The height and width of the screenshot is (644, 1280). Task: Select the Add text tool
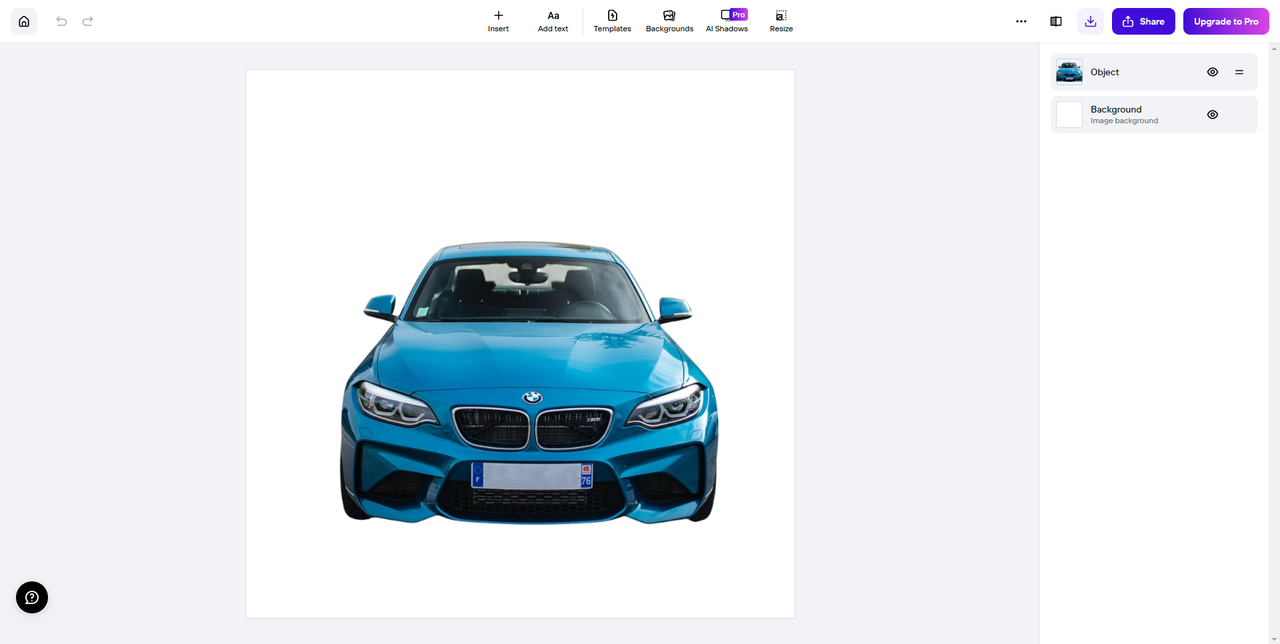(x=553, y=21)
